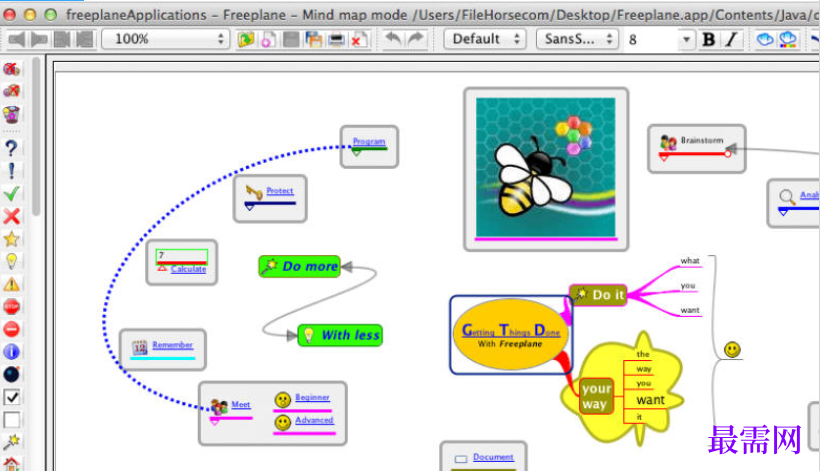Open the Default style dropdown
The image size is (820, 471).
tap(485, 39)
